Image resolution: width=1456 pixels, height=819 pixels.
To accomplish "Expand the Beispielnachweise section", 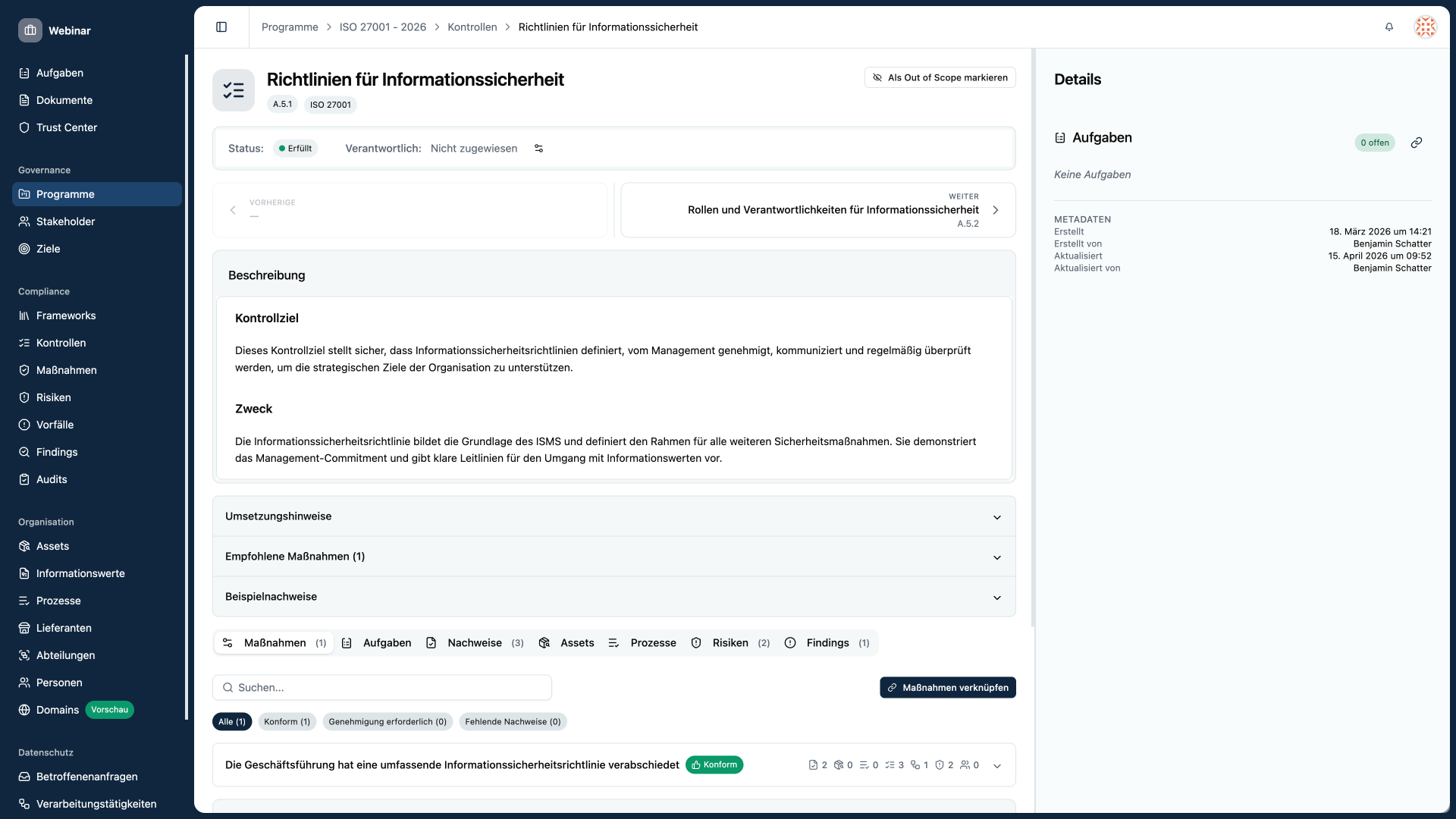I will [613, 597].
